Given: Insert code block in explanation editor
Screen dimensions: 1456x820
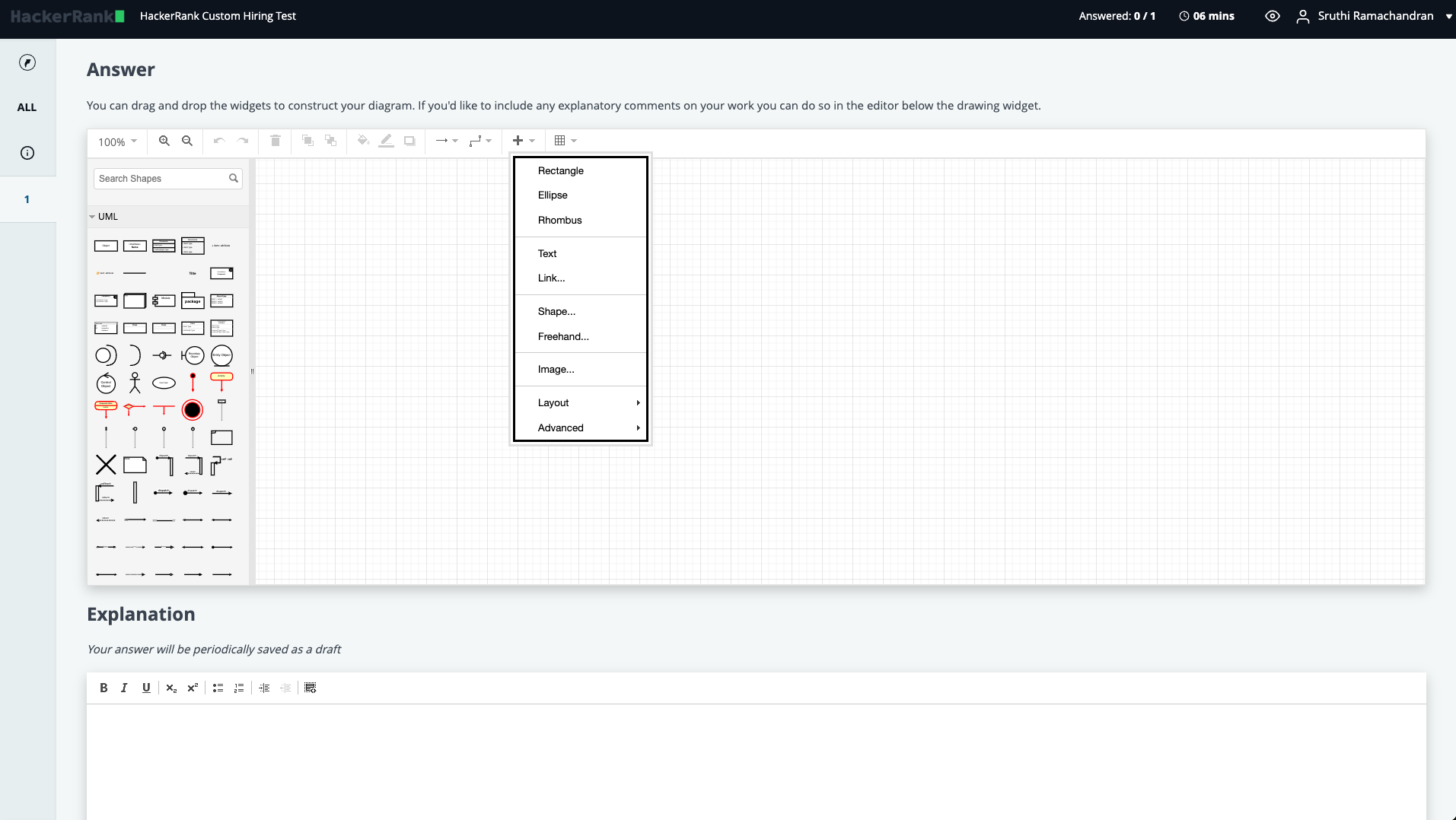Looking at the screenshot, I should [311, 688].
